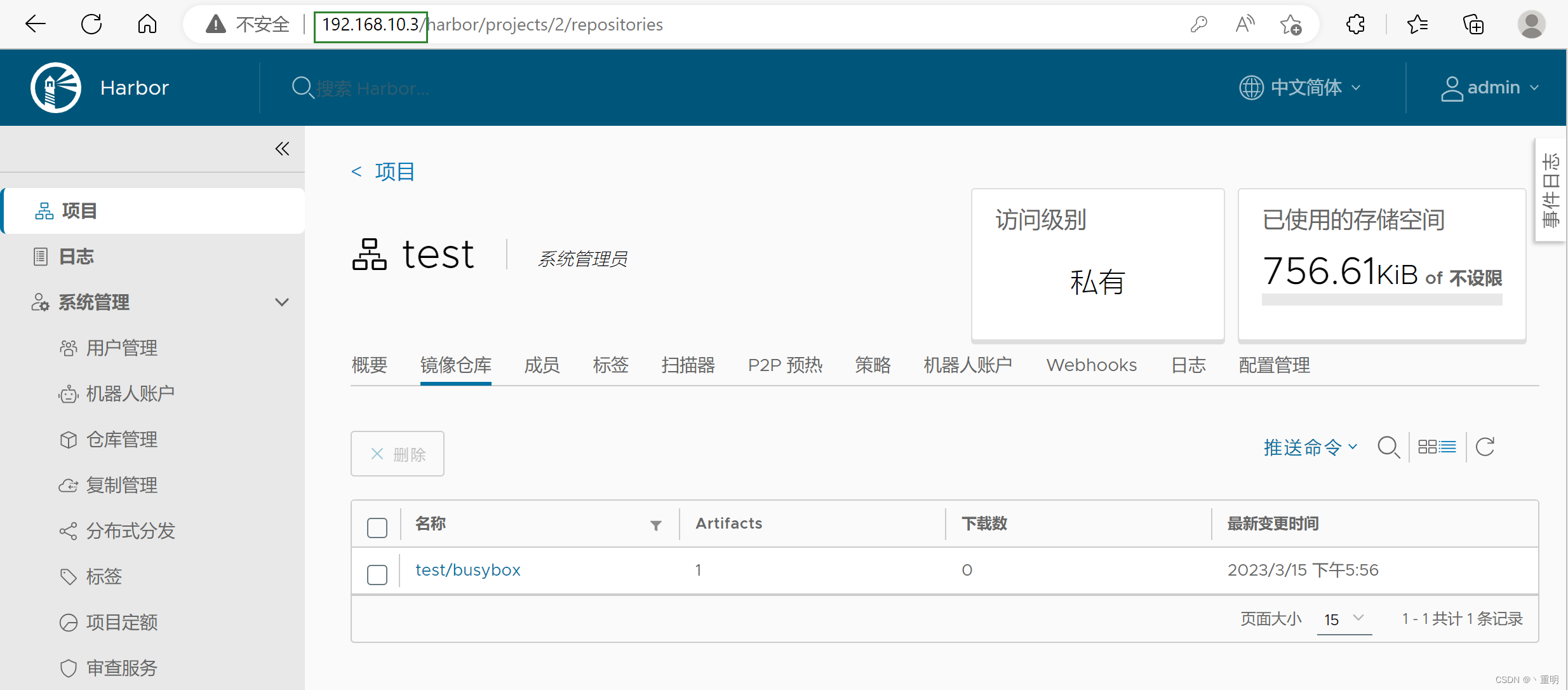Screen dimensions: 1568x690
Task: Click the search magnifier in Harbor header
Action: pyautogui.click(x=302, y=88)
